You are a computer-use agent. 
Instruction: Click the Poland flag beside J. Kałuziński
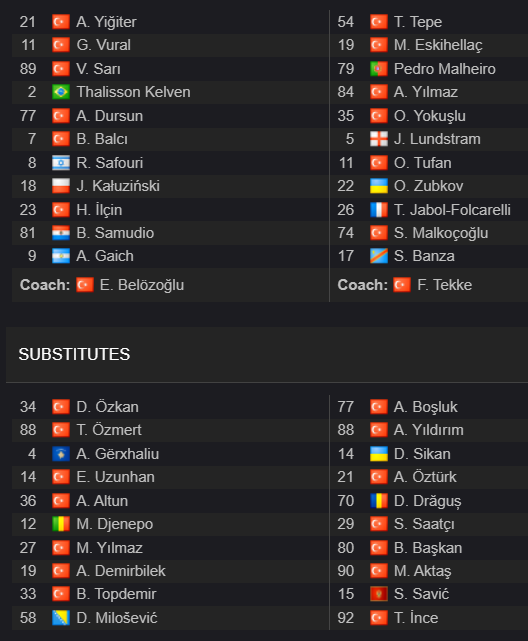[61, 186]
